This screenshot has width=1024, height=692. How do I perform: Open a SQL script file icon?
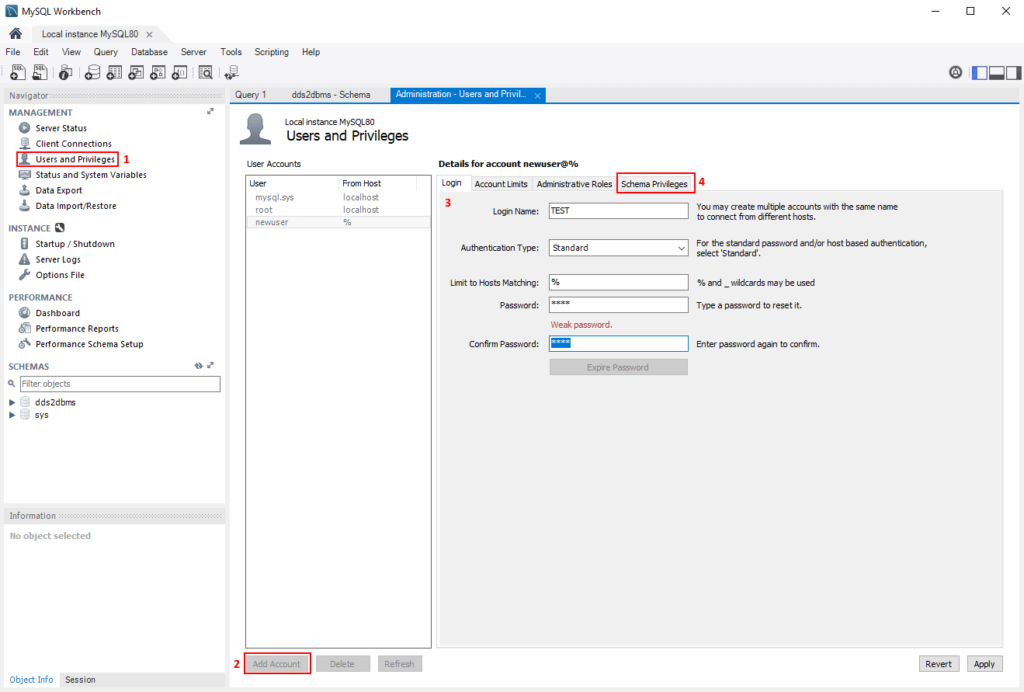coord(40,72)
